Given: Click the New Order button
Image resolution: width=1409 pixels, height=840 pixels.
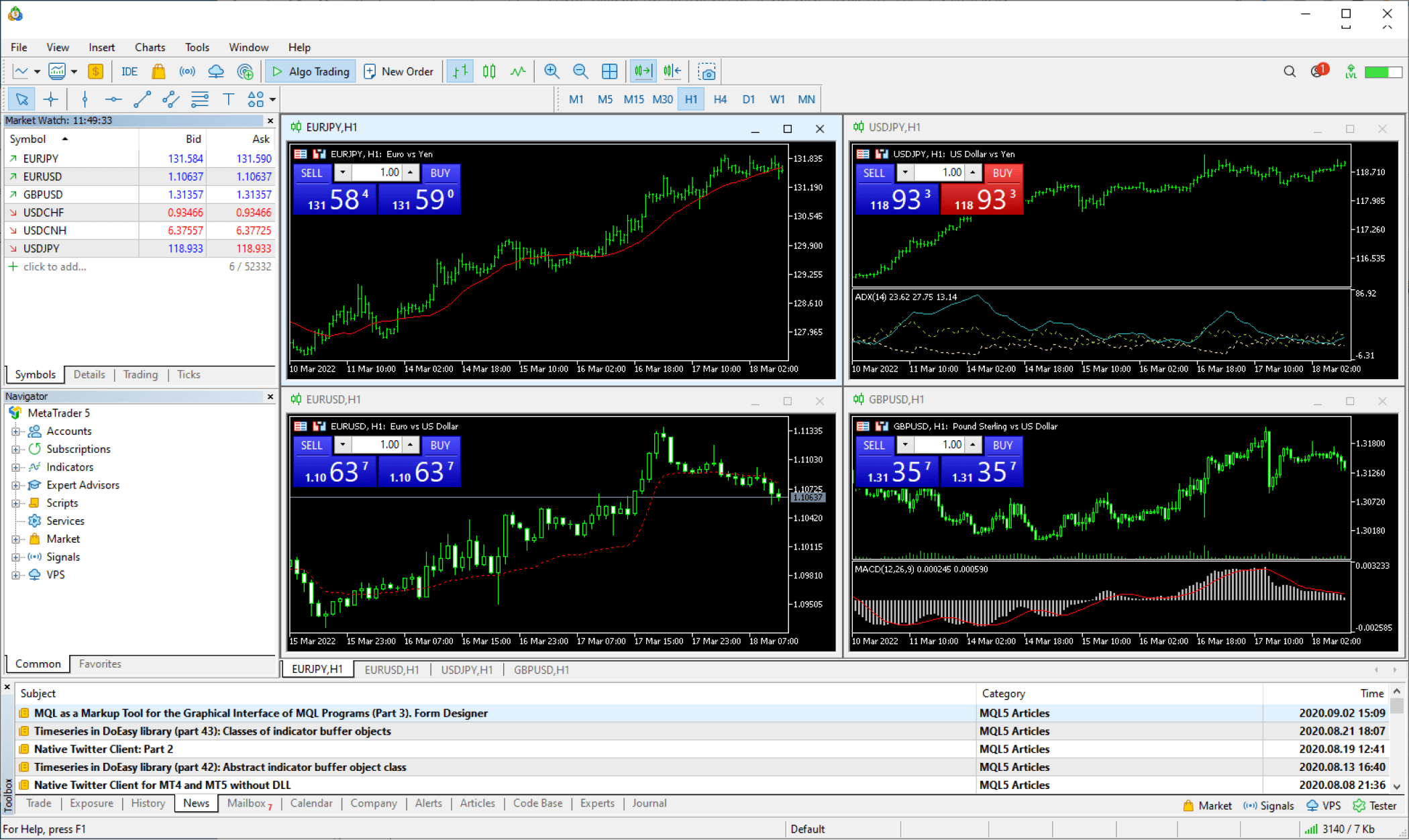Looking at the screenshot, I should point(399,71).
